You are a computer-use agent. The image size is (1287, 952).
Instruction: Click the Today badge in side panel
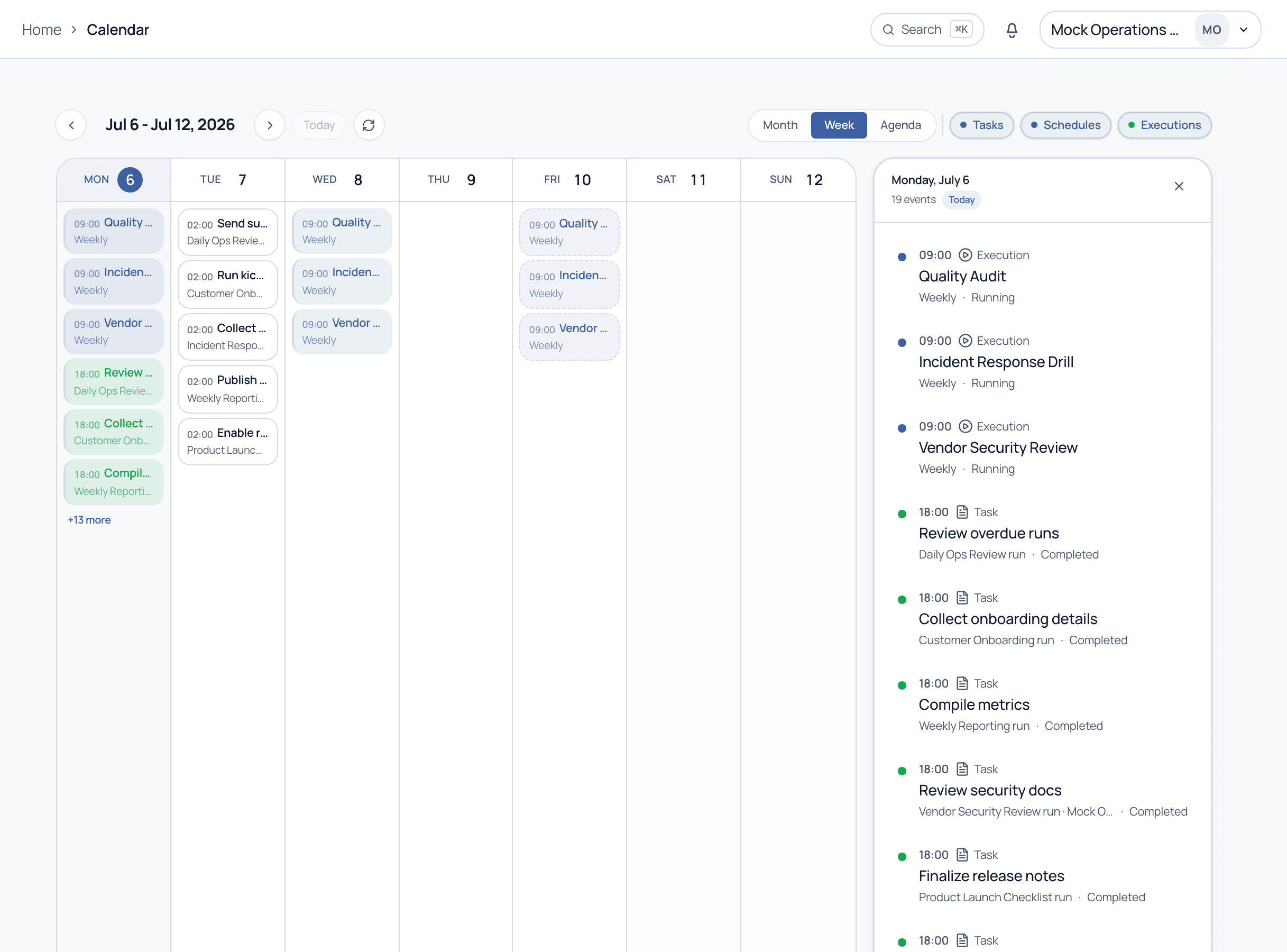961,200
